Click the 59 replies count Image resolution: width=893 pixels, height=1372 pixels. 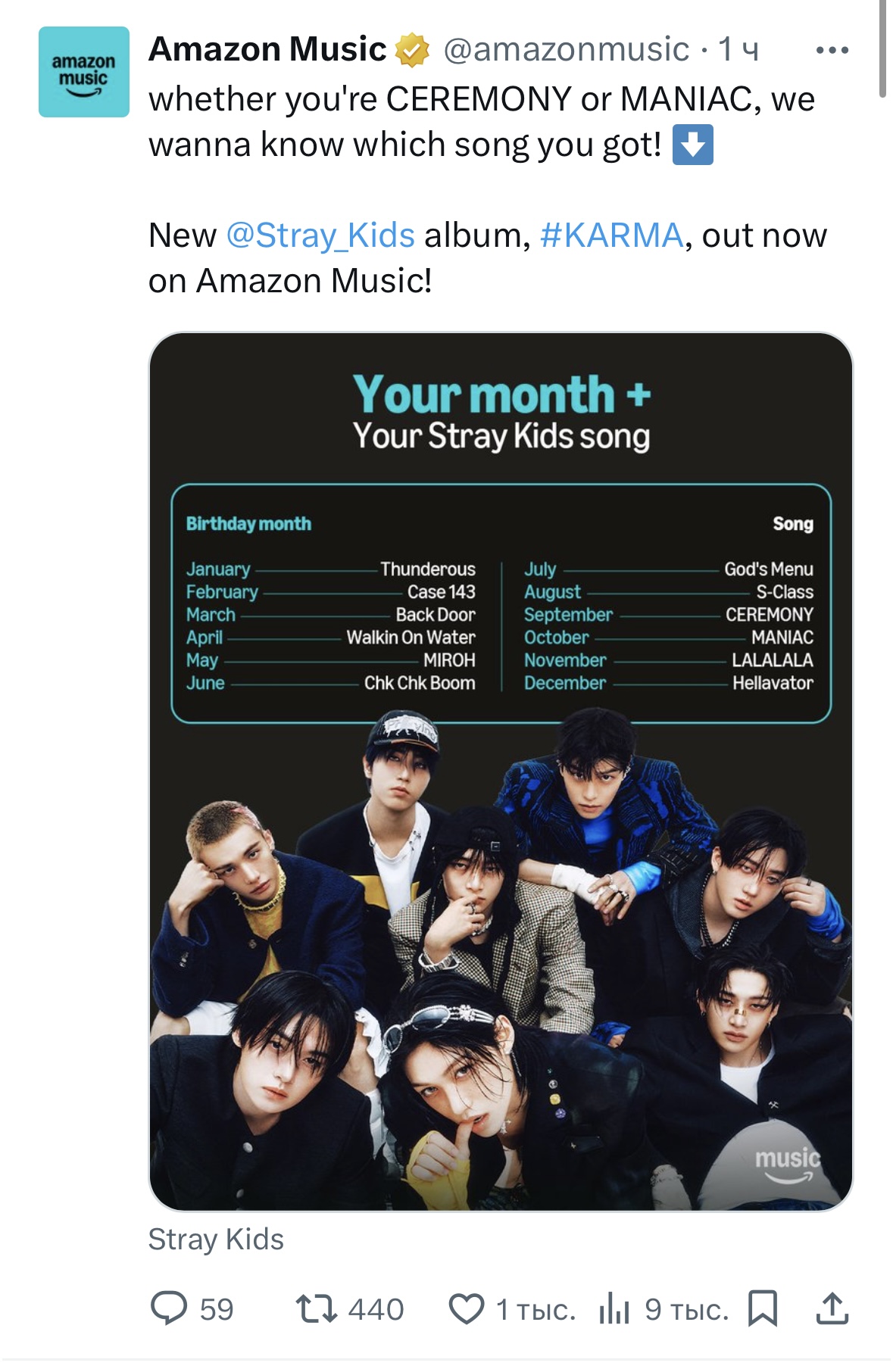pyautogui.click(x=217, y=1309)
